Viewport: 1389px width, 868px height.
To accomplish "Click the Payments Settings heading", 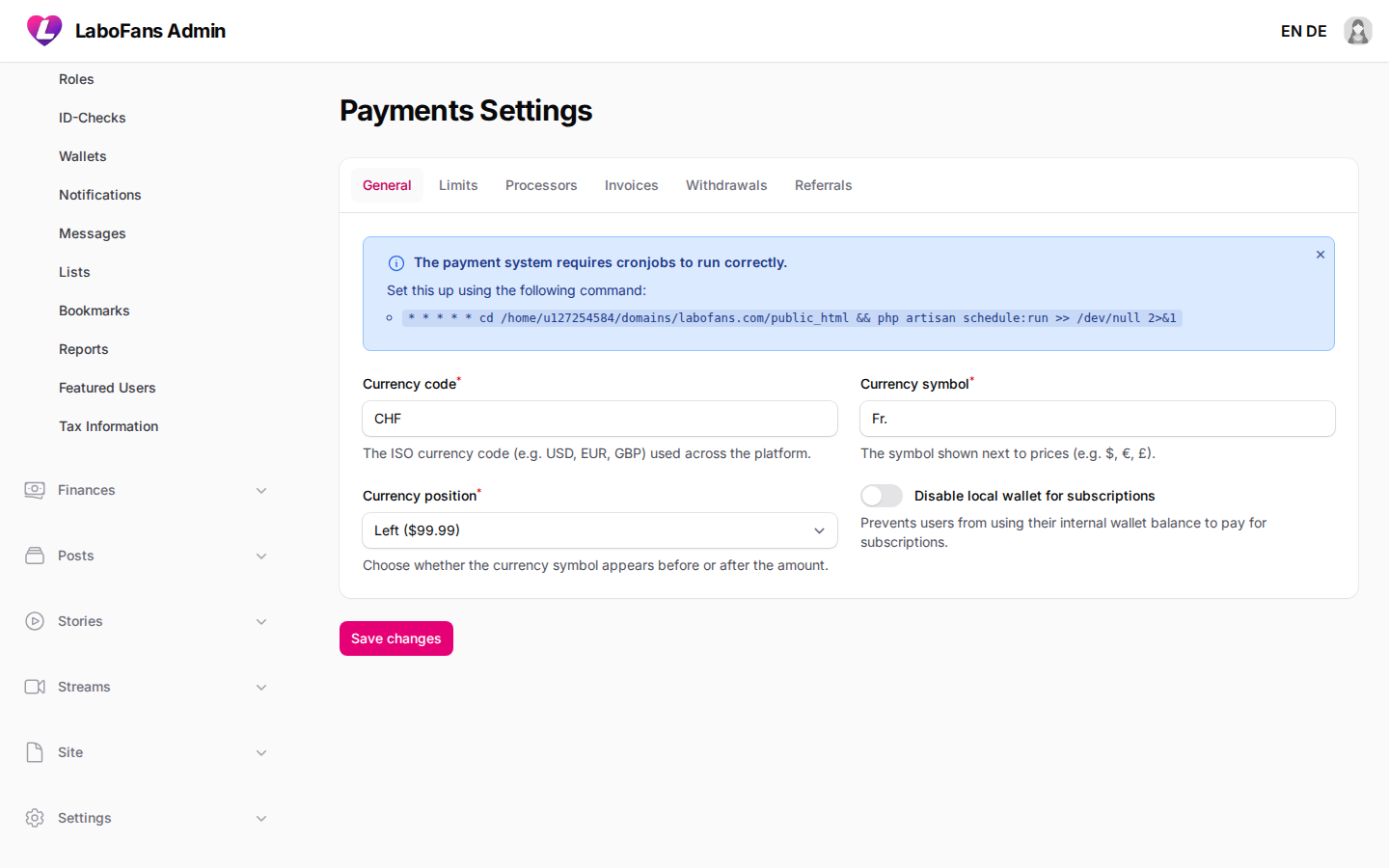I will pyautogui.click(x=466, y=111).
